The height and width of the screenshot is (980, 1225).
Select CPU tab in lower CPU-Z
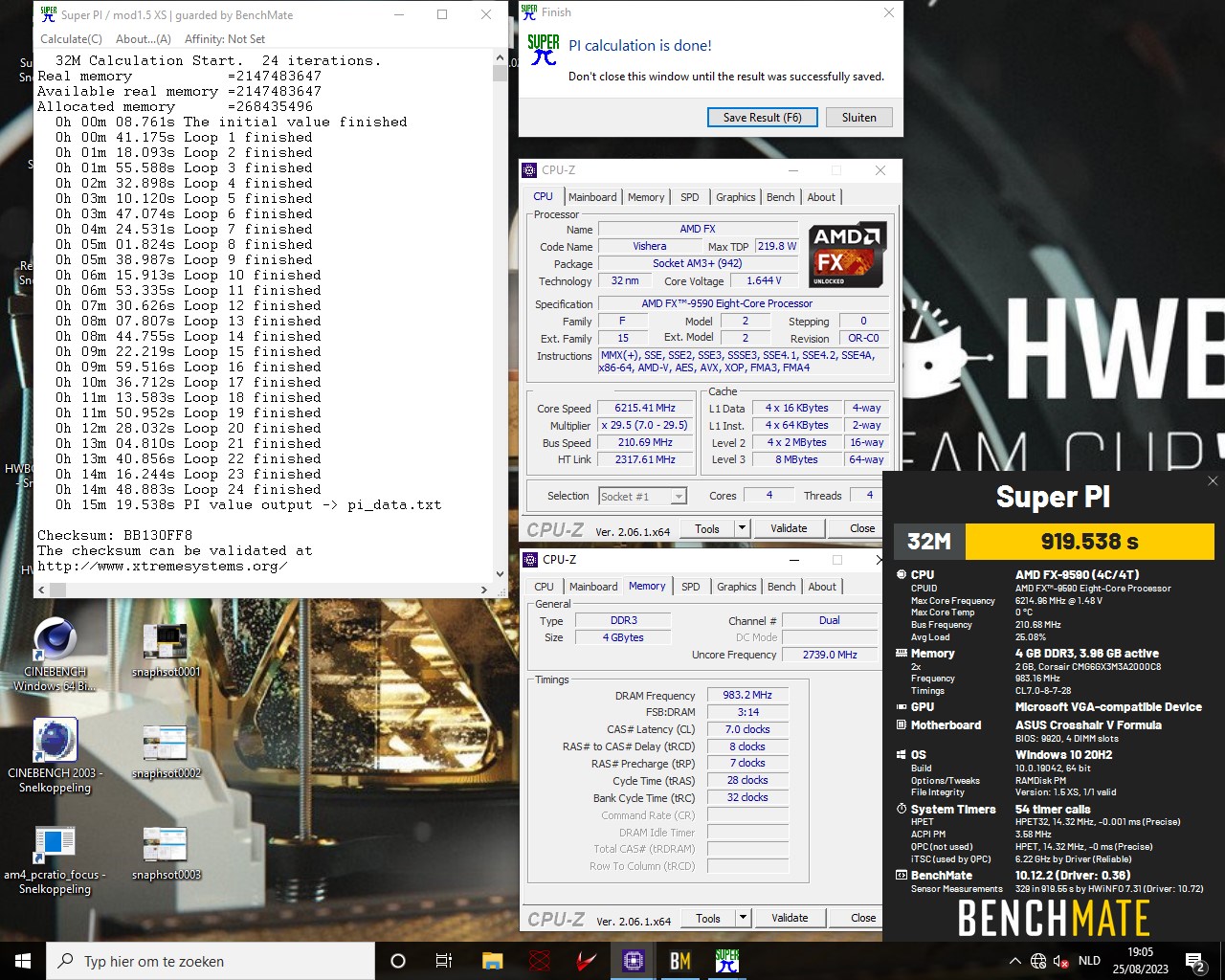point(544,587)
